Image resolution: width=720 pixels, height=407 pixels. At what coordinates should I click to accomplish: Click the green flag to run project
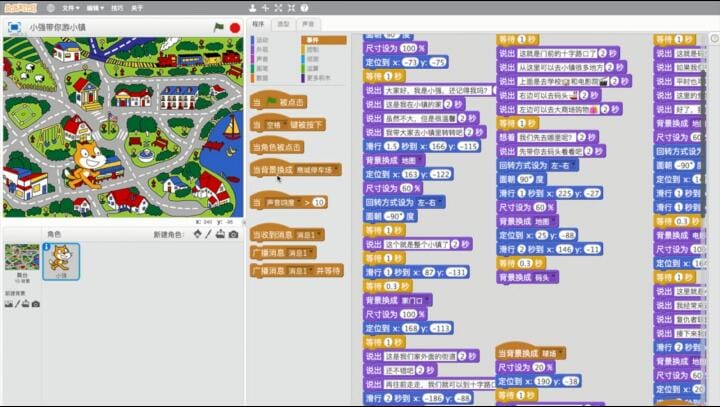[x=219, y=28]
